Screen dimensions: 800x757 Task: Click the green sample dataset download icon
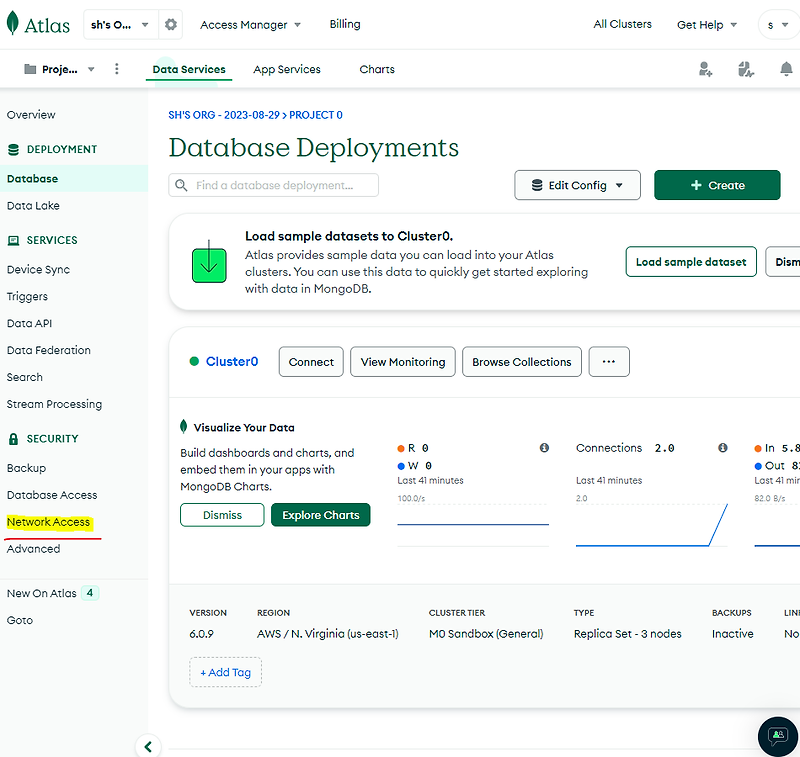click(x=209, y=262)
